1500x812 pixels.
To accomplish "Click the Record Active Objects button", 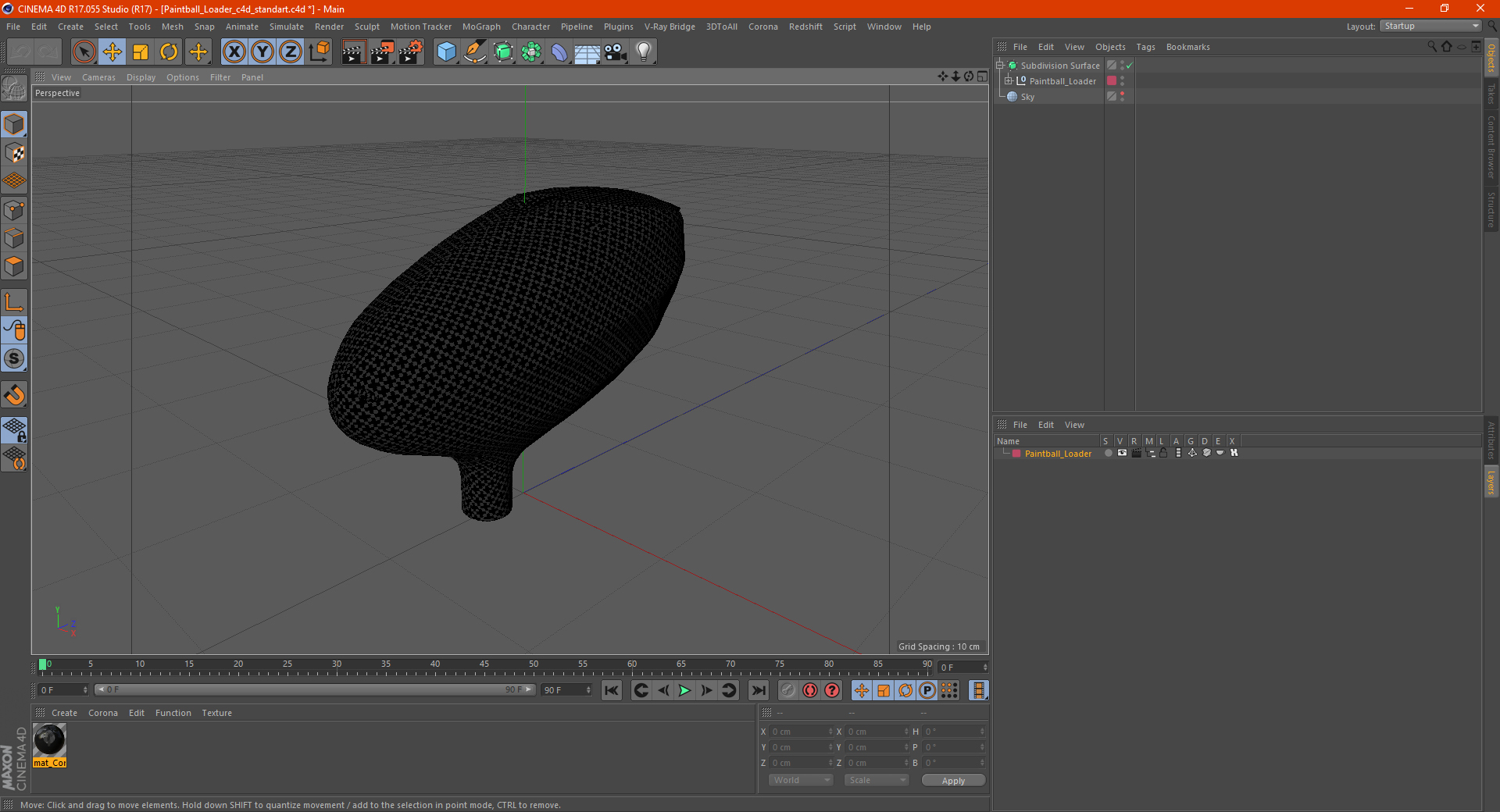I will click(x=787, y=690).
